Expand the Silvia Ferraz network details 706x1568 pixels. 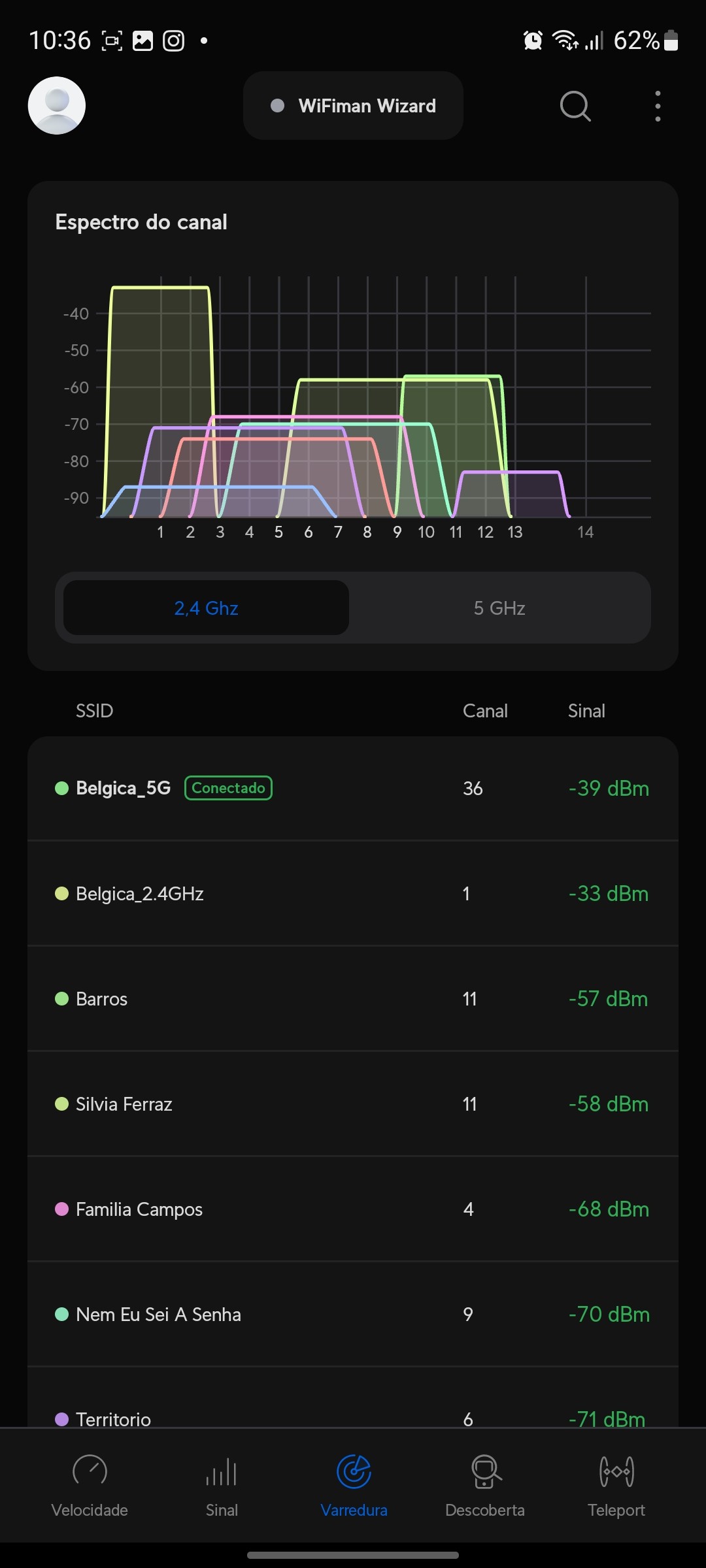353,1104
